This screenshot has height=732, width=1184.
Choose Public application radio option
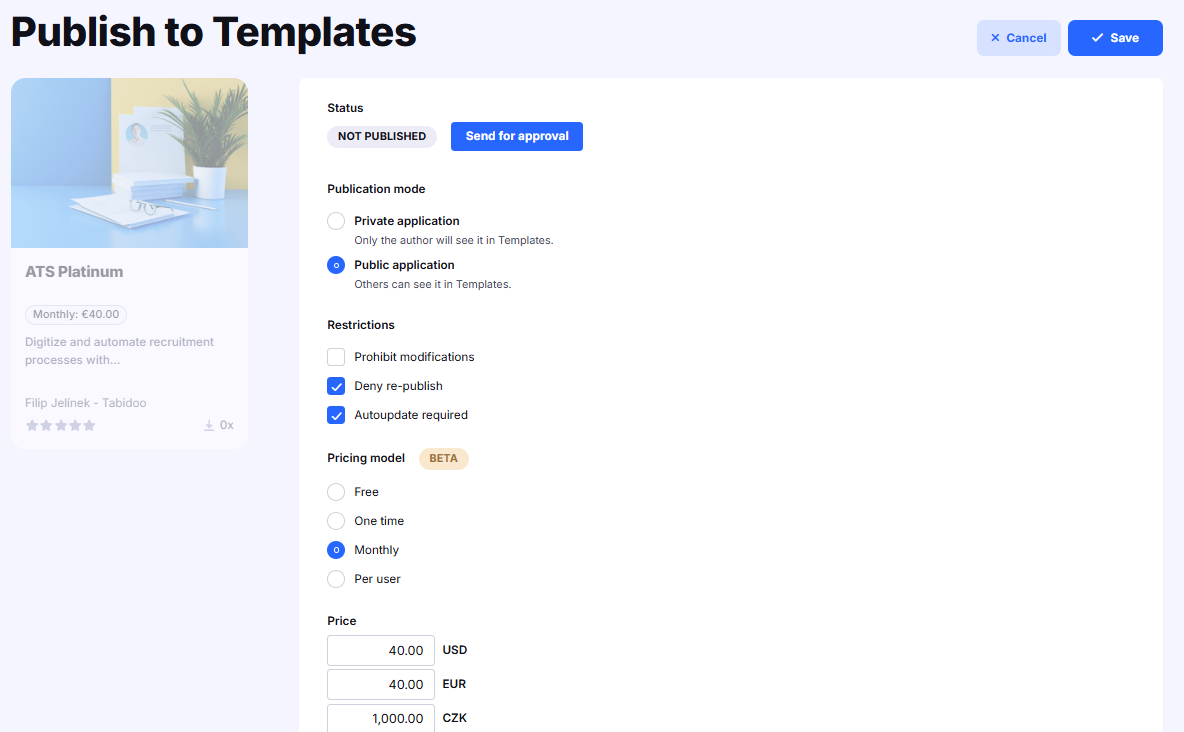(336, 265)
